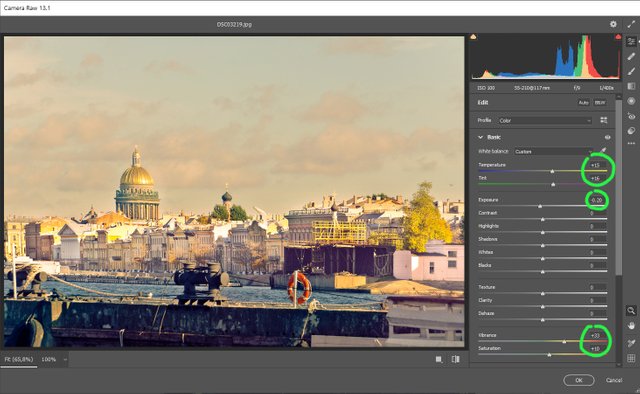Toggle the color sampler eyedropper tool
The image size is (640, 394).
pyautogui.click(x=631, y=343)
